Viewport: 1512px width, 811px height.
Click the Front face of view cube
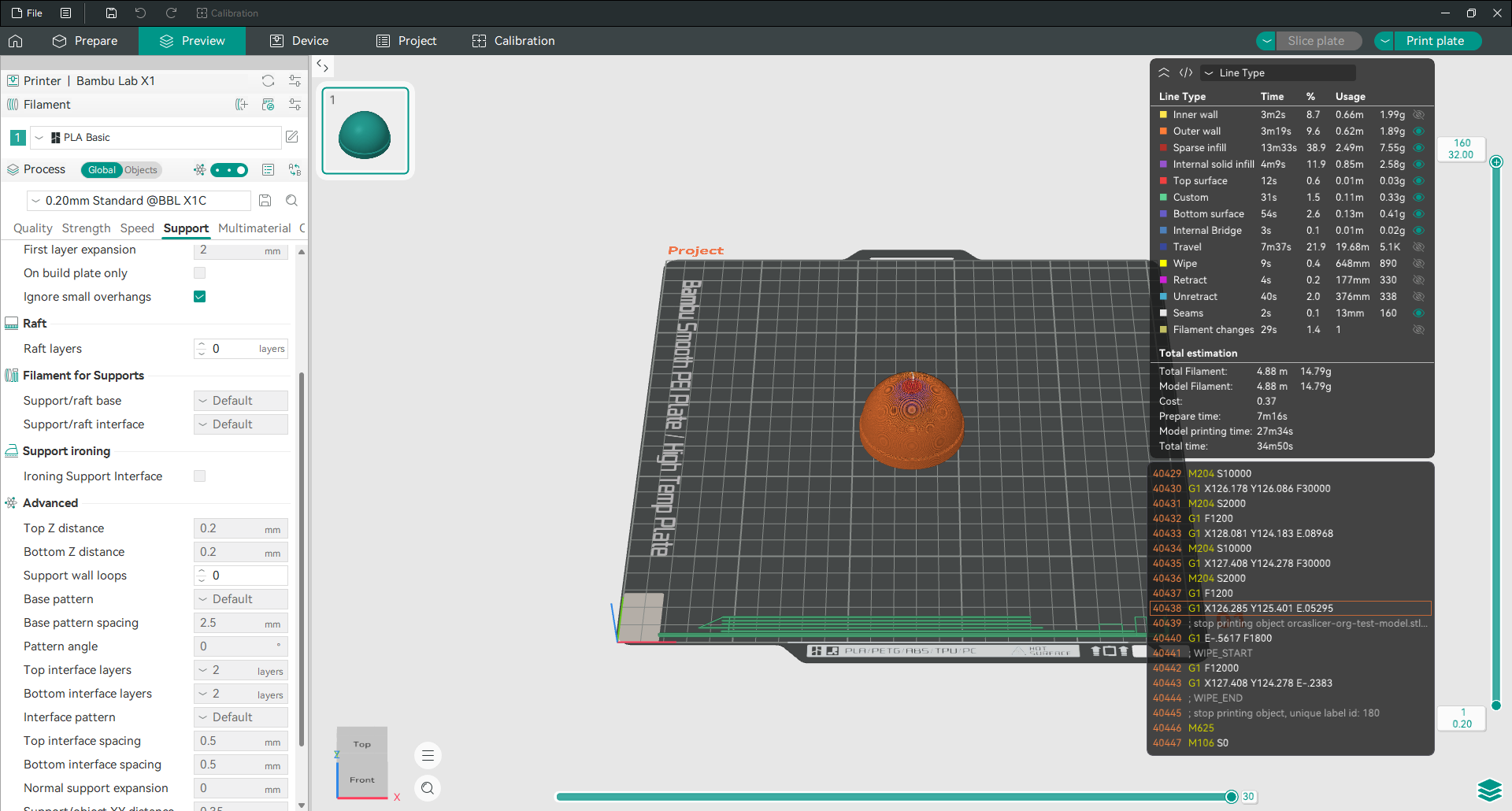pos(362,780)
